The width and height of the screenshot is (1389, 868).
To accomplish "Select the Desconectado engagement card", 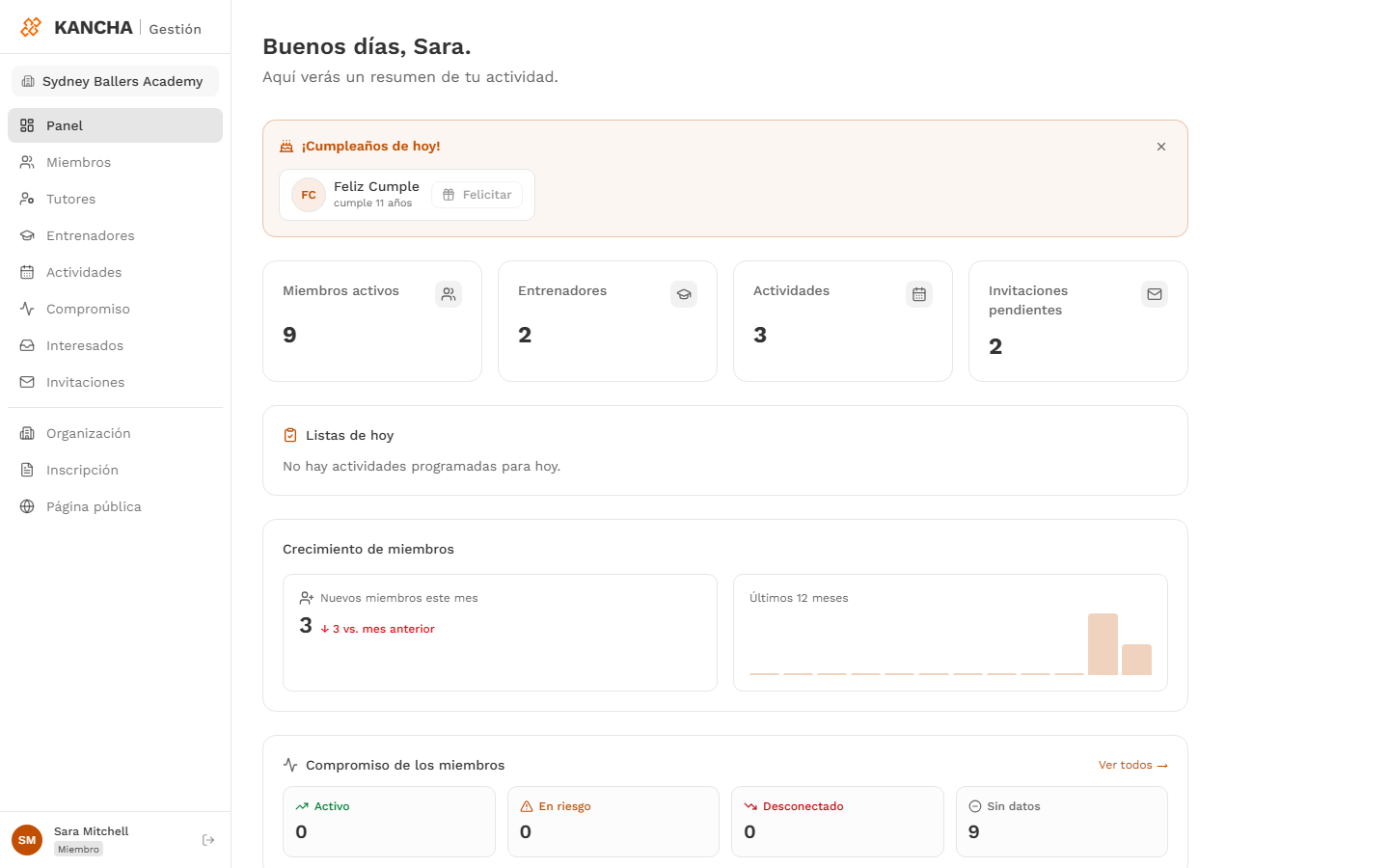I will point(837,822).
